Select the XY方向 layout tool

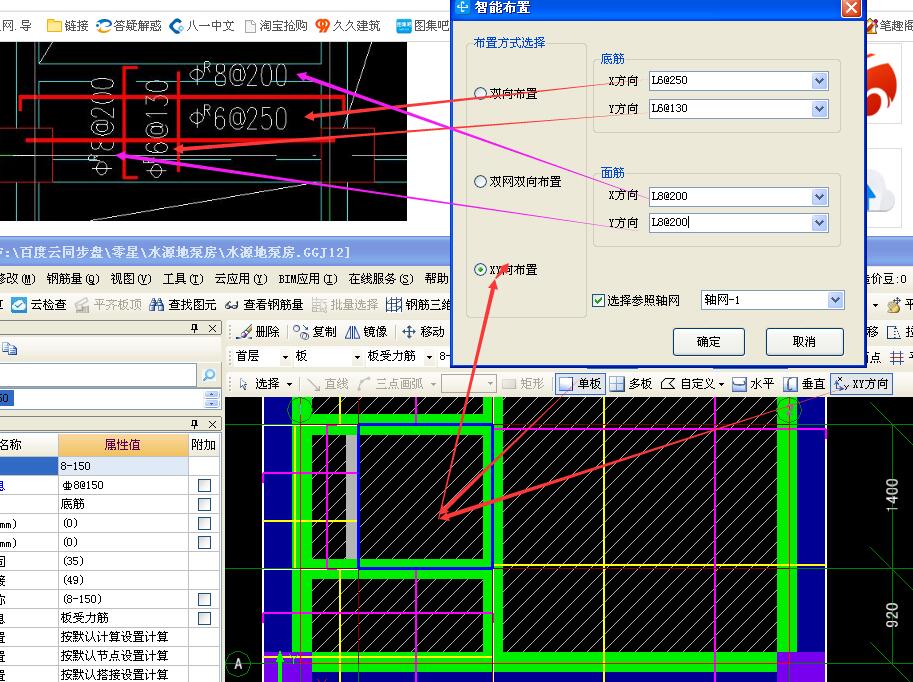click(x=861, y=384)
